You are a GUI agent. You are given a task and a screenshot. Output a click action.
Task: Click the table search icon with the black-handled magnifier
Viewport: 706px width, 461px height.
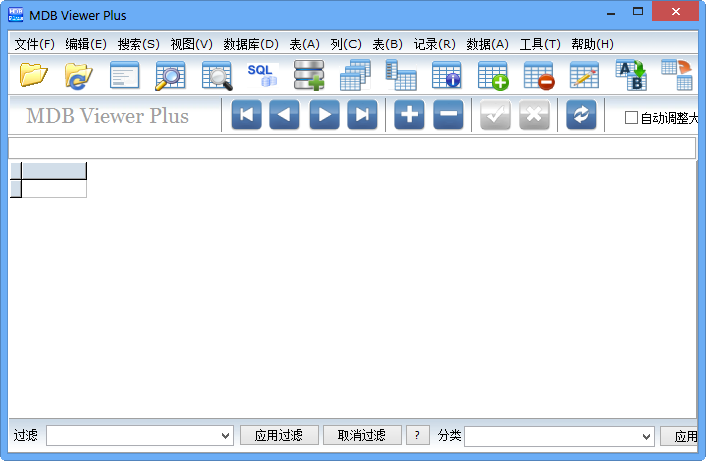point(217,76)
